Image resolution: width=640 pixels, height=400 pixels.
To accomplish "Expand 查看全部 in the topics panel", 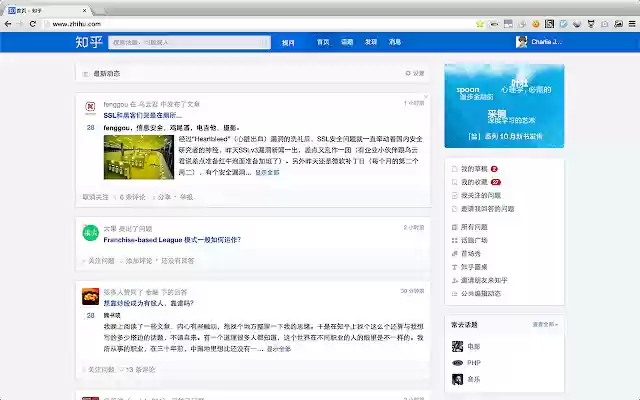I will click(x=545, y=324).
